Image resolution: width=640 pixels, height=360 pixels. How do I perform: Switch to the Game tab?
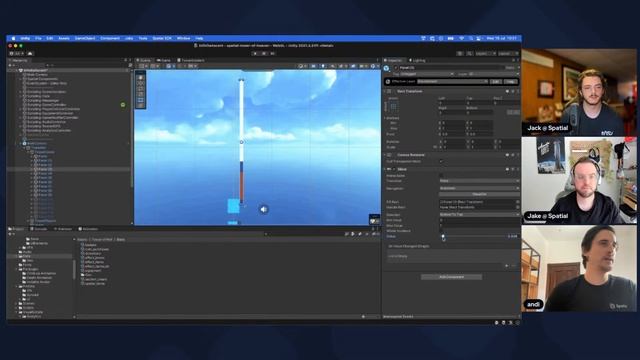click(x=164, y=60)
